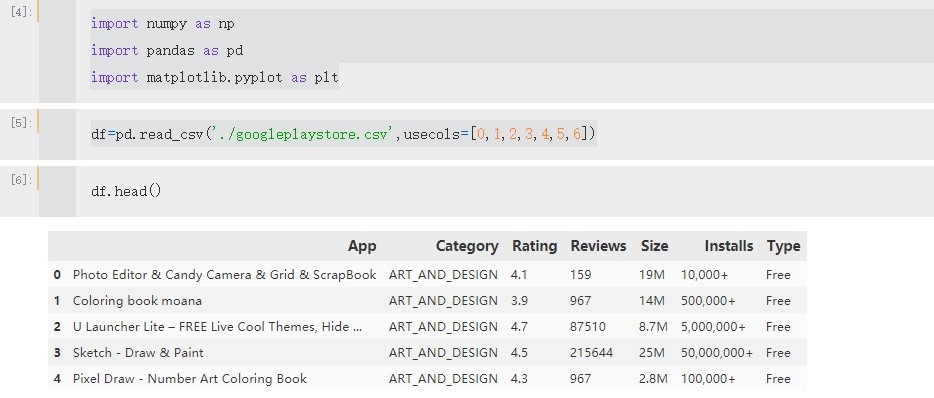
Task: Click rating value 4.1
Action: [x=519, y=275]
